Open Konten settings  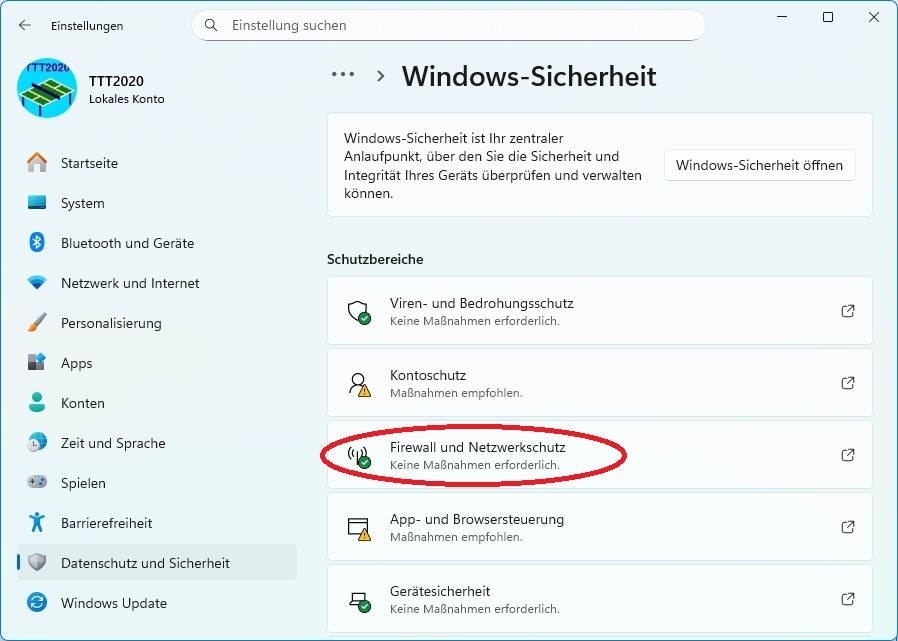tap(157, 403)
